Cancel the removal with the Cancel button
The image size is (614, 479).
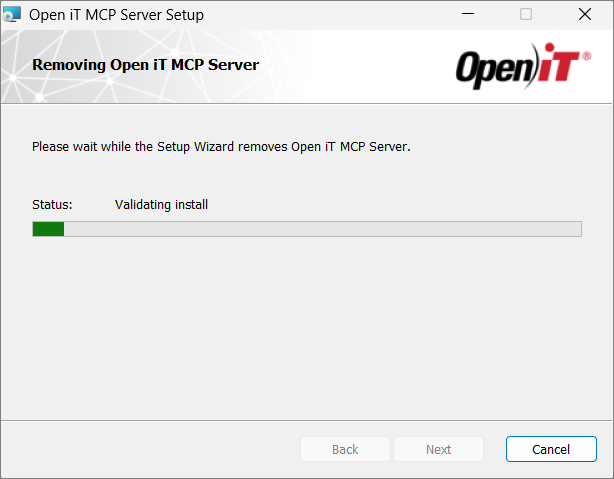[x=551, y=449]
